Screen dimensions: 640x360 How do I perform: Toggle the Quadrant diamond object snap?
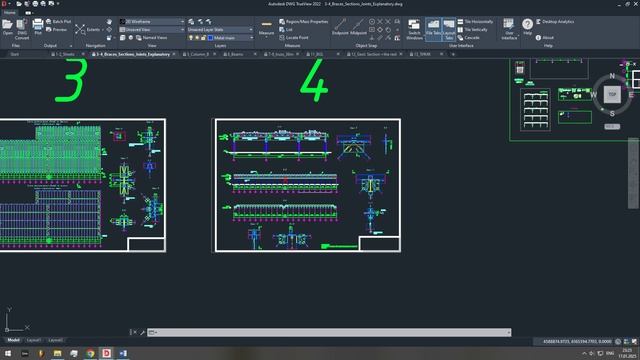380,29
